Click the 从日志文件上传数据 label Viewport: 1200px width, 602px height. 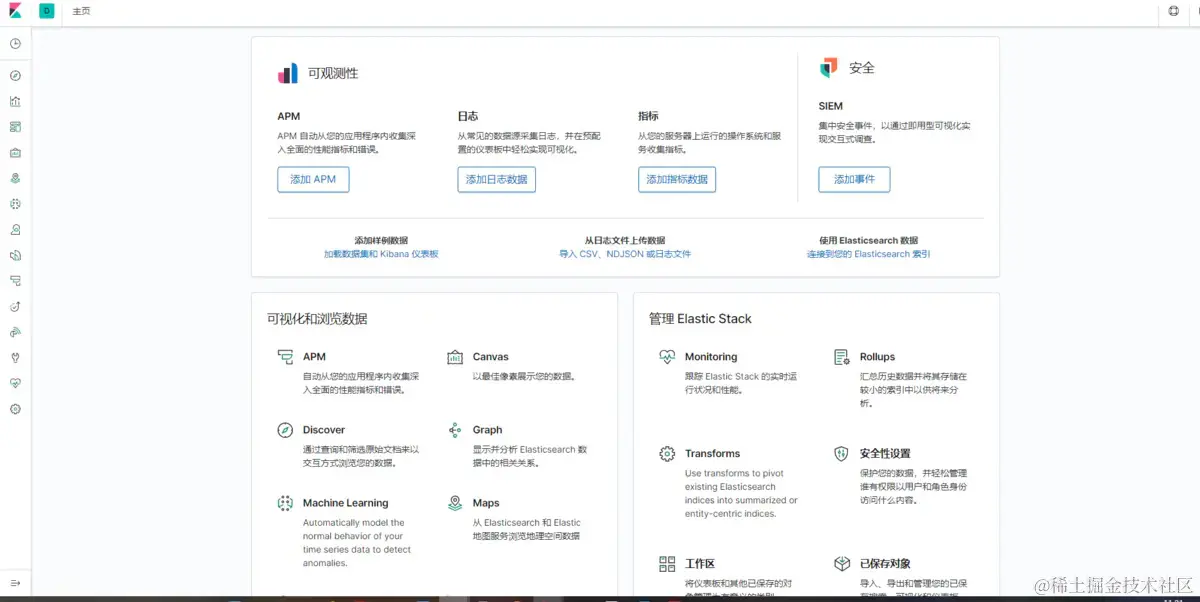[625, 241]
